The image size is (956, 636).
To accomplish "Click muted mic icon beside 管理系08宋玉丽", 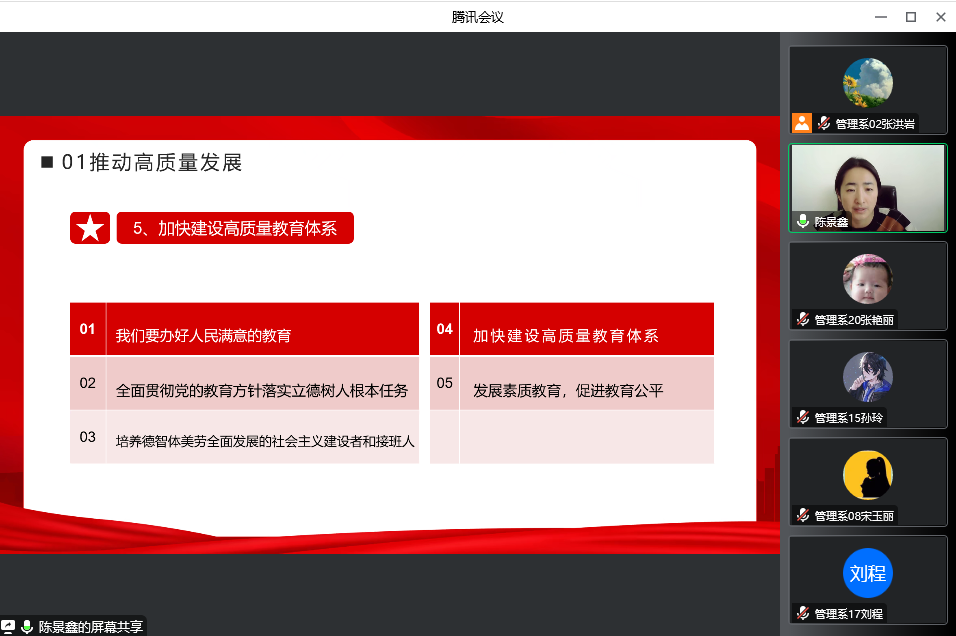I will tap(802, 515).
